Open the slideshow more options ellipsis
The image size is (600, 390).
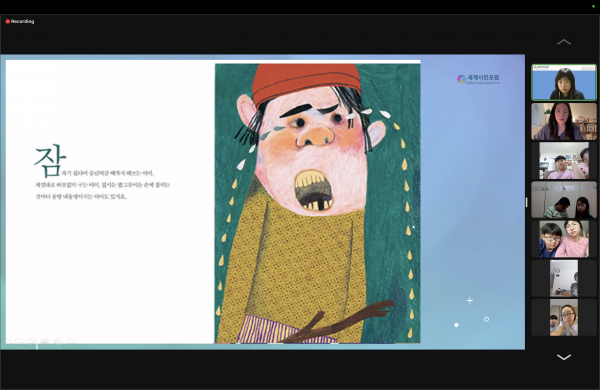coord(71,342)
